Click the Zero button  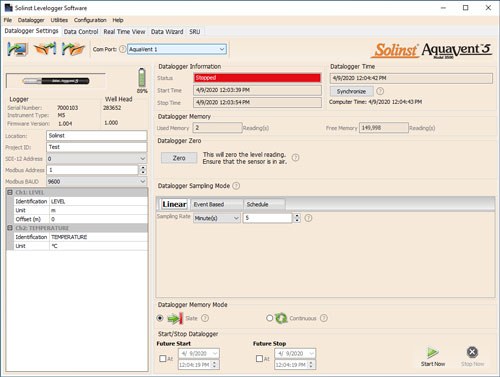point(179,158)
